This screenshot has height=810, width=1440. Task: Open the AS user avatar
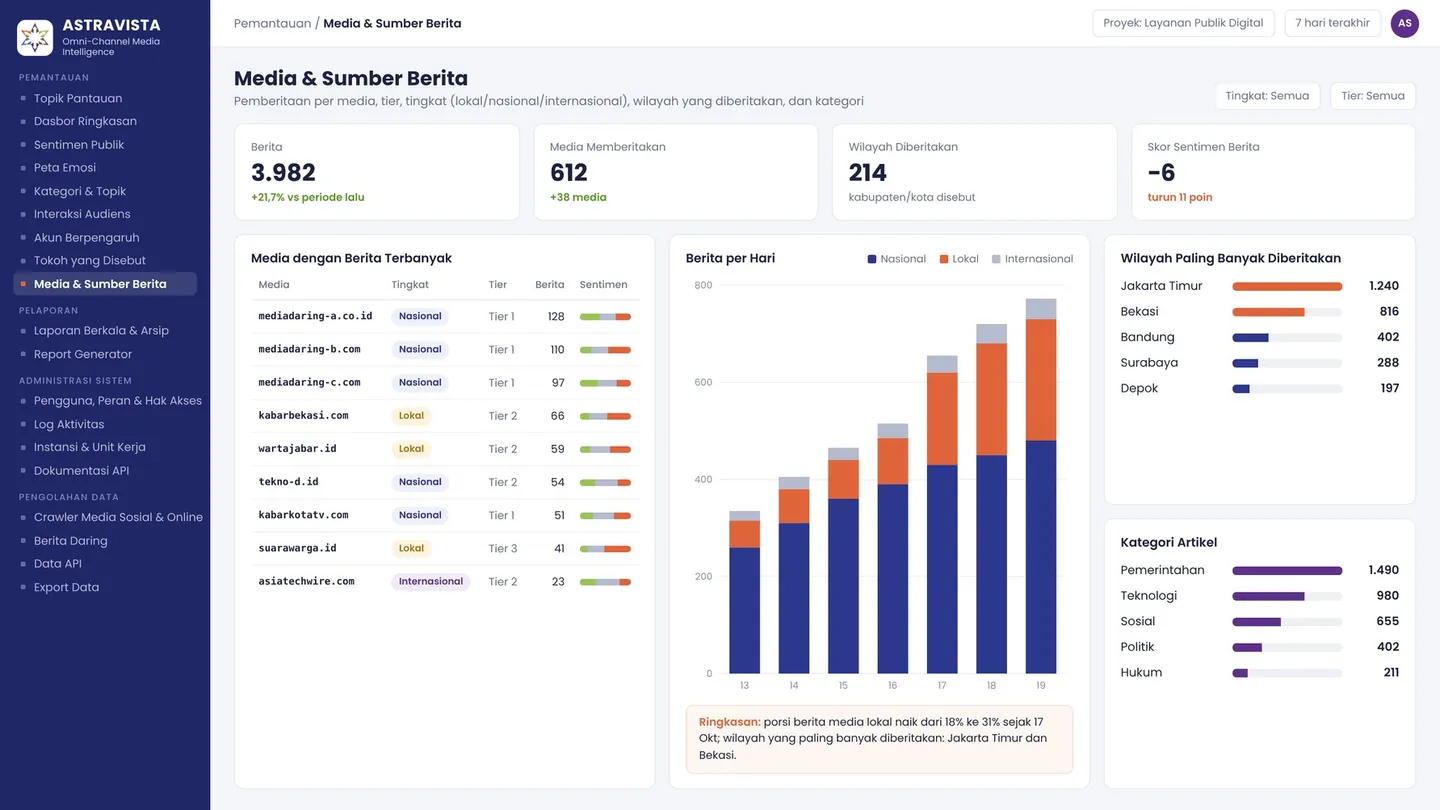click(x=1404, y=23)
